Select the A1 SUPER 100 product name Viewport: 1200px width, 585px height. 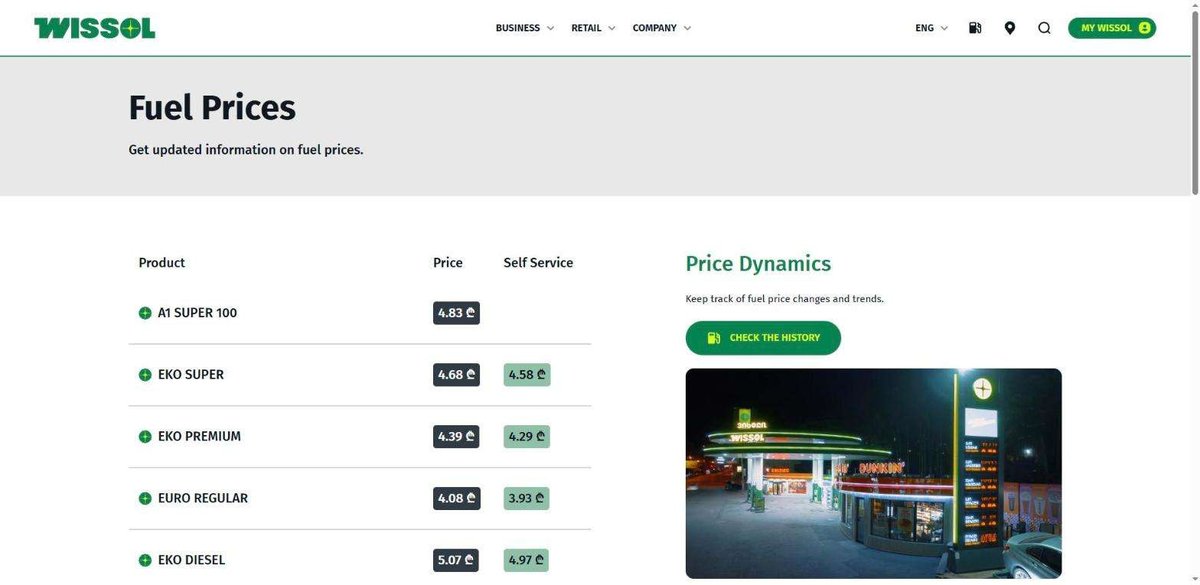[x=197, y=313]
